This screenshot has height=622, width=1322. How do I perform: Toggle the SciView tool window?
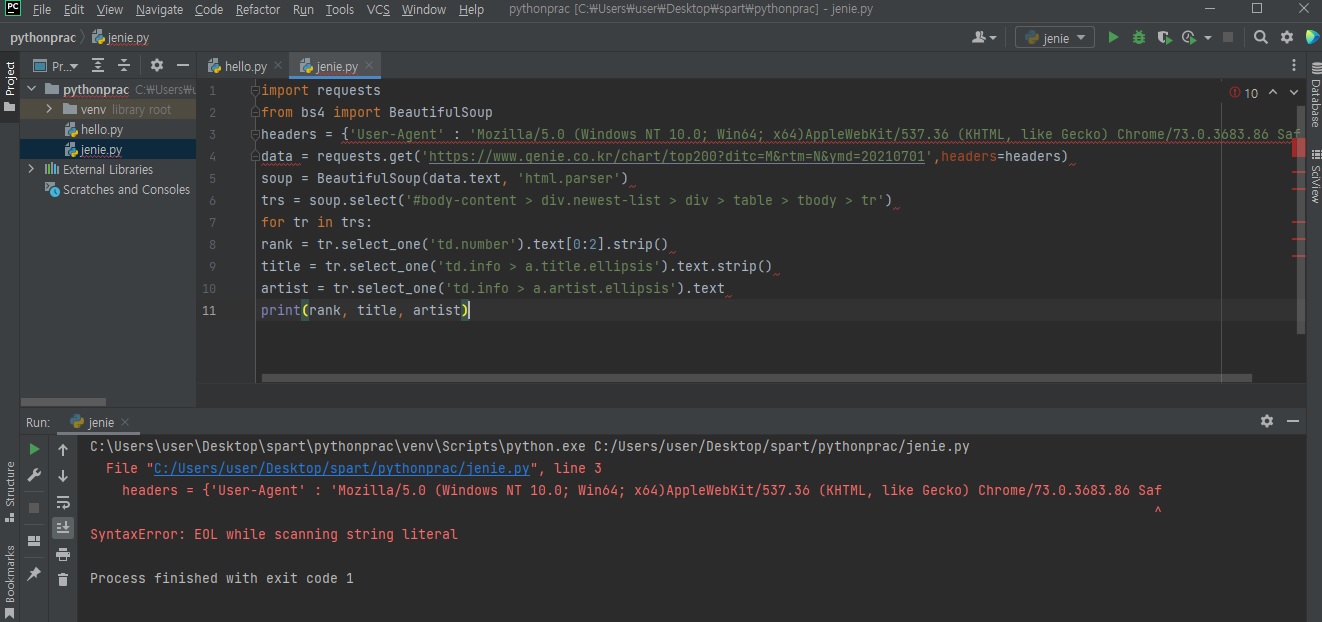pyautogui.click(x=1314, y=176)
